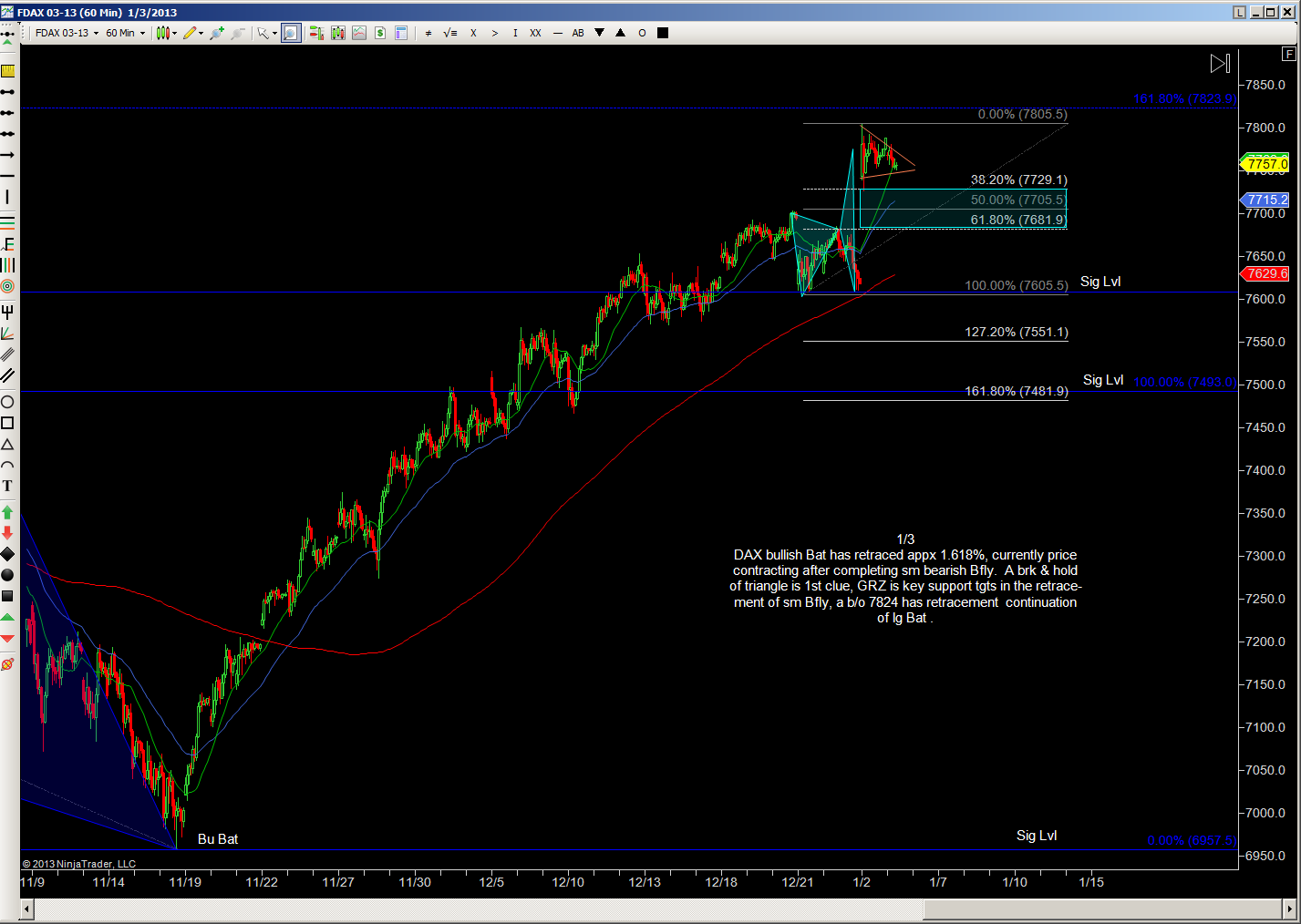The height and width of the screenshot is (924, 1301).
Task: Choose the Rectangle drawing tool
Action: tap(7, 423)
